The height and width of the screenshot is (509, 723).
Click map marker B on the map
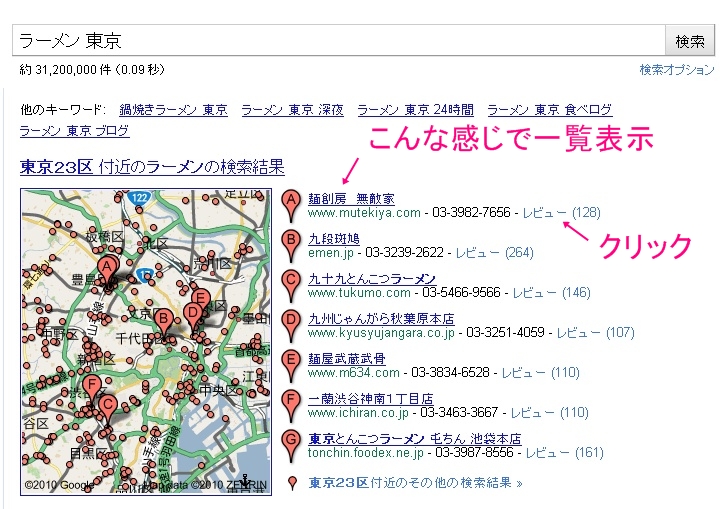[163, 322]
